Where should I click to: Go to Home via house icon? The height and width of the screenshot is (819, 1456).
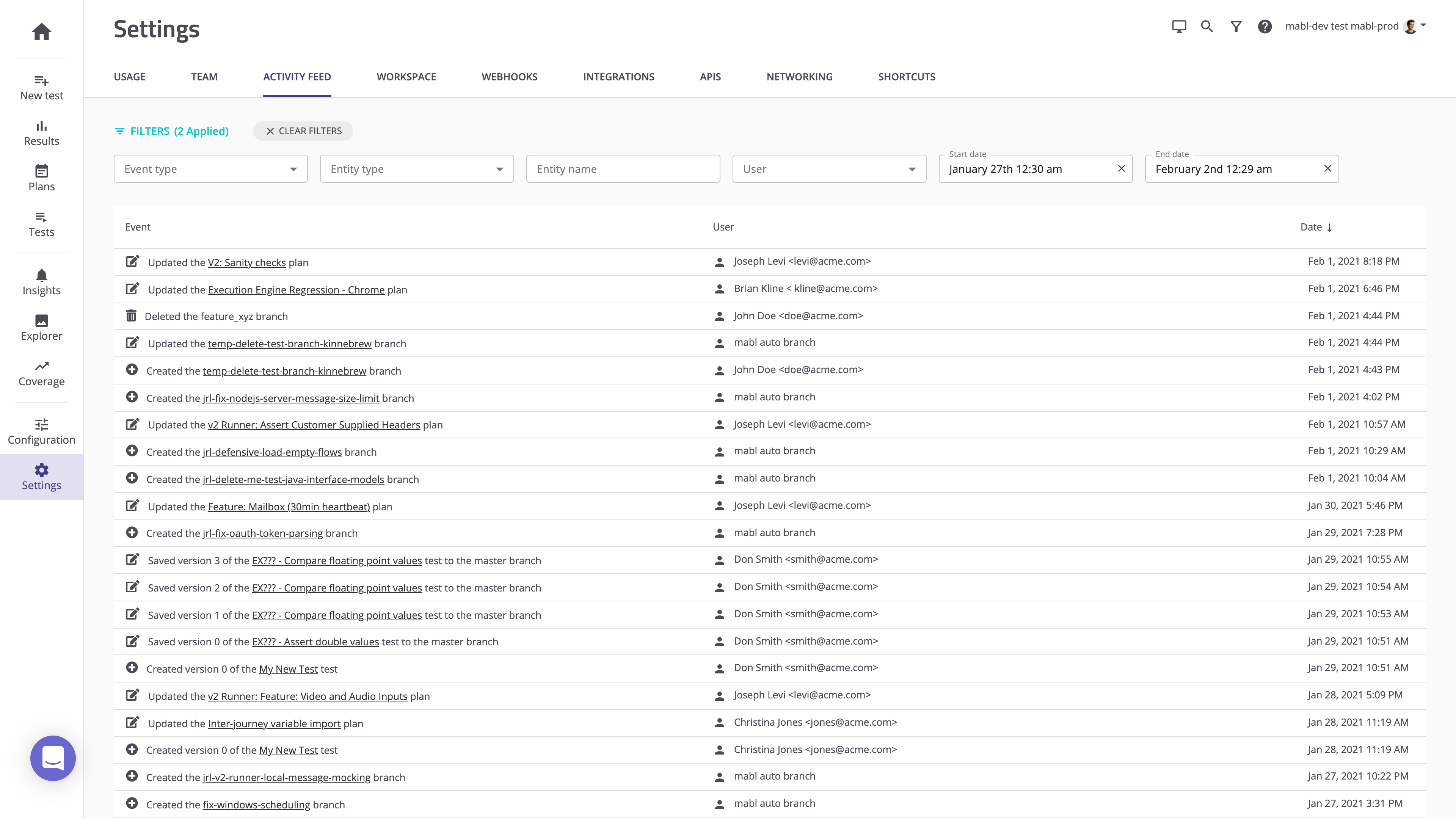coord(41,31)
